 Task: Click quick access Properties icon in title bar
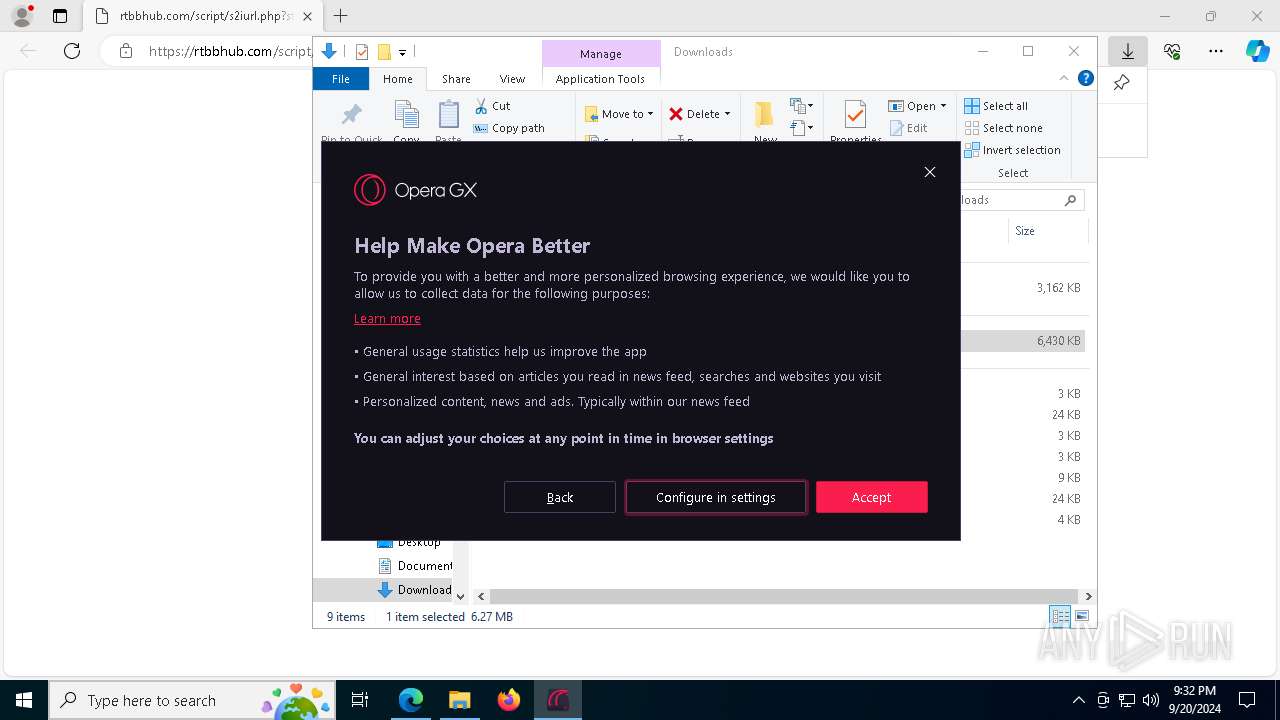pyautogui.click(x=362, y=52)
